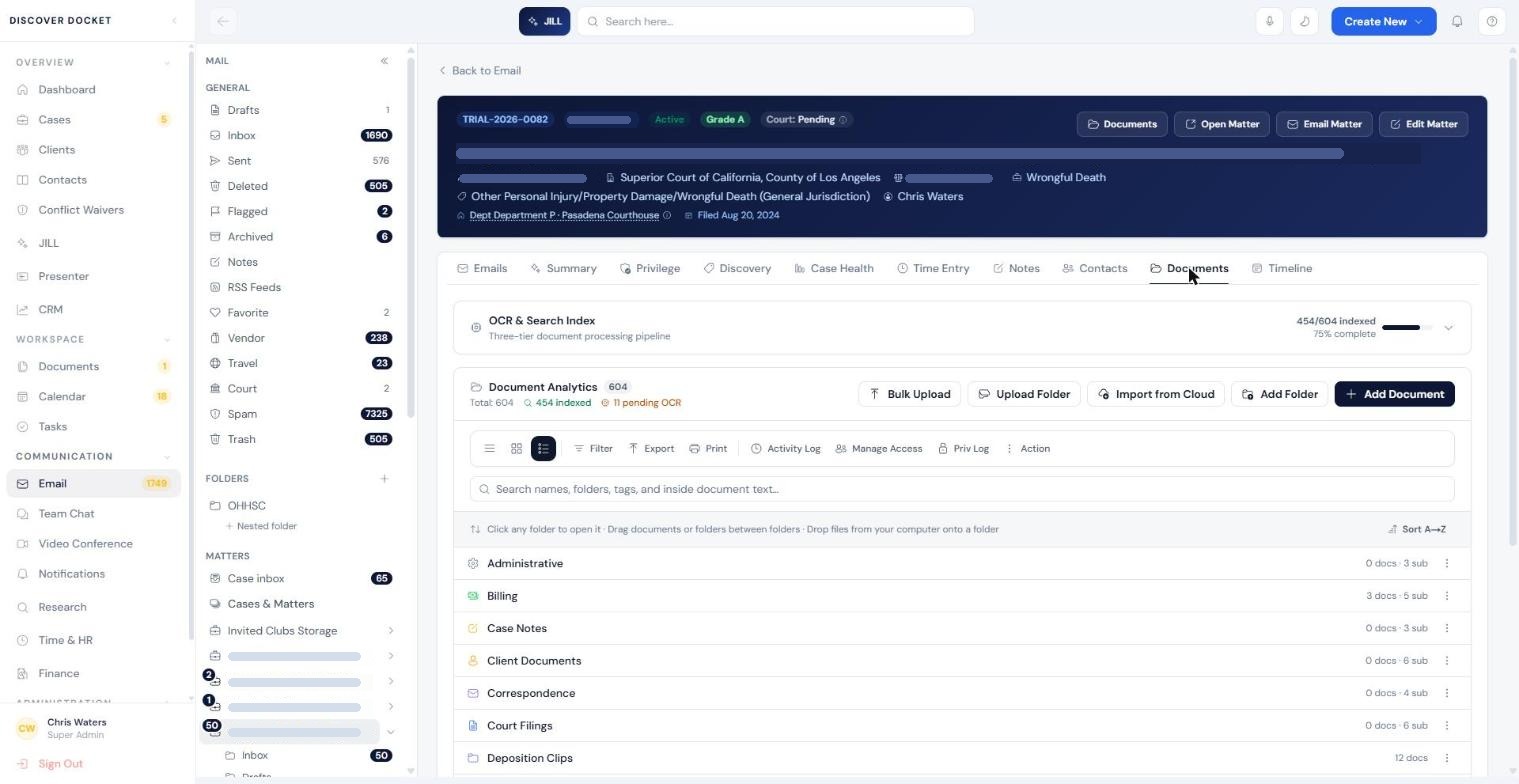The image size is (1519, 784).
Task: Open the Spam mail folder
Action: [x=300, y=414]
